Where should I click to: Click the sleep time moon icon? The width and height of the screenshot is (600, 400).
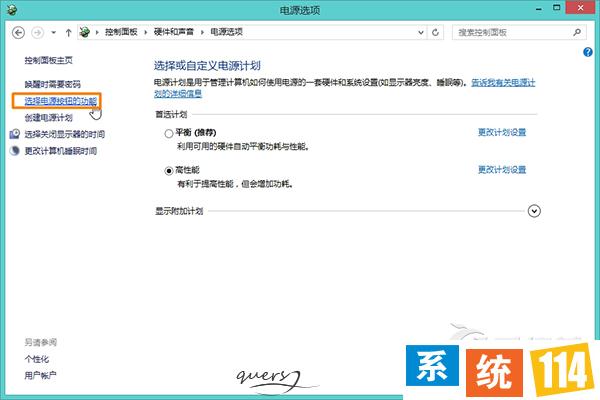point(15,151)
